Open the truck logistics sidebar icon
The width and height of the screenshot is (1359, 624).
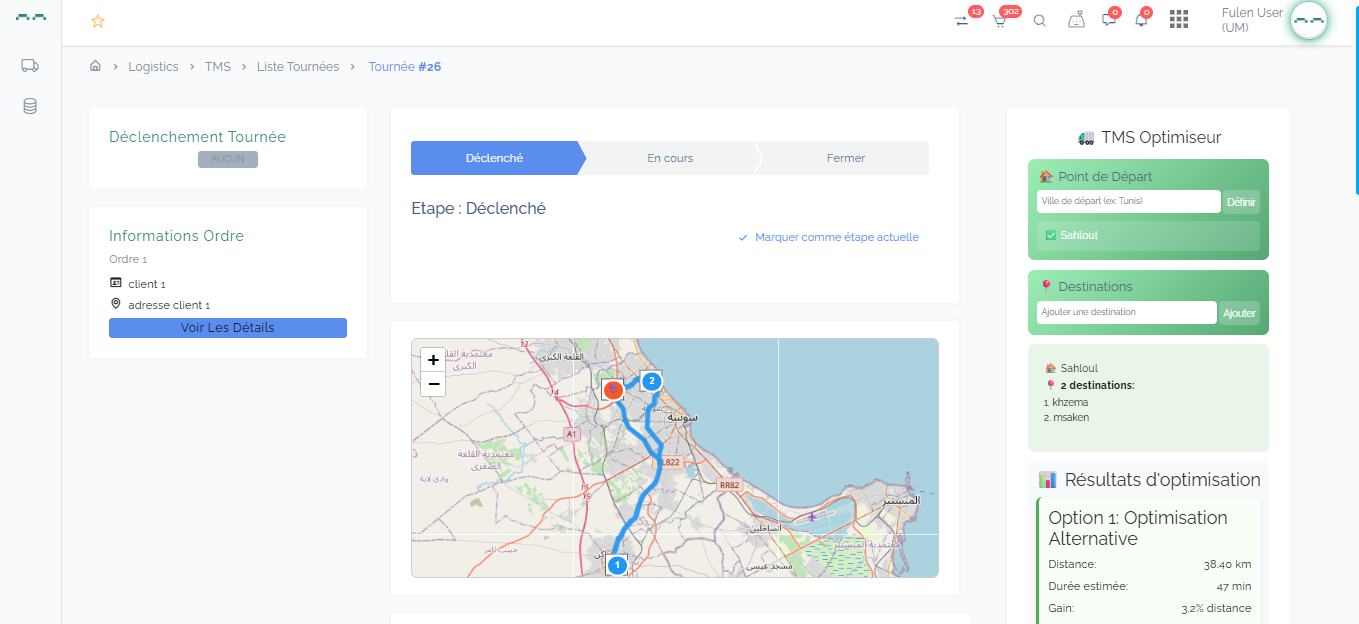click(x=30, y=66)
